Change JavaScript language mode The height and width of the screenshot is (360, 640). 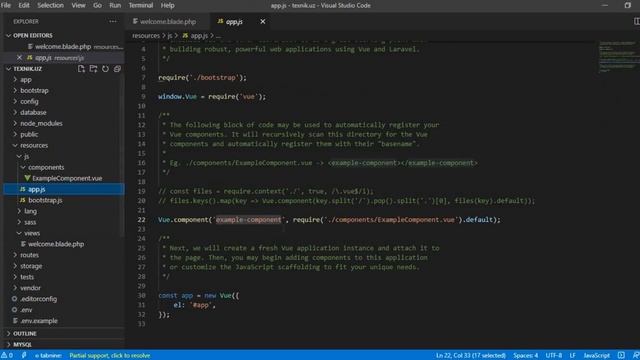596,356
